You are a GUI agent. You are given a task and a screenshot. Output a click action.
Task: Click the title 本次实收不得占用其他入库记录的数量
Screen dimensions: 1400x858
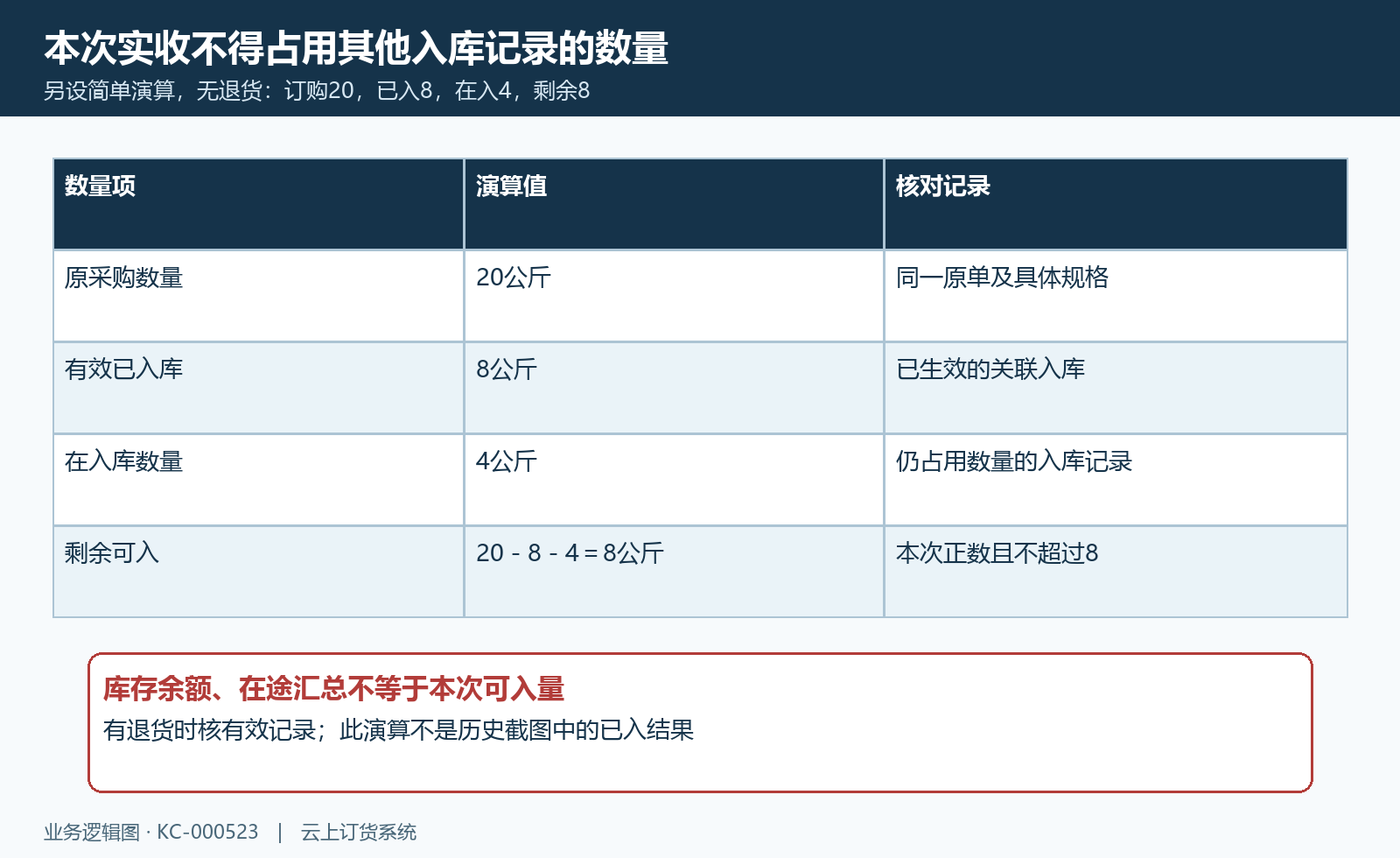click(x=356, y=48)
